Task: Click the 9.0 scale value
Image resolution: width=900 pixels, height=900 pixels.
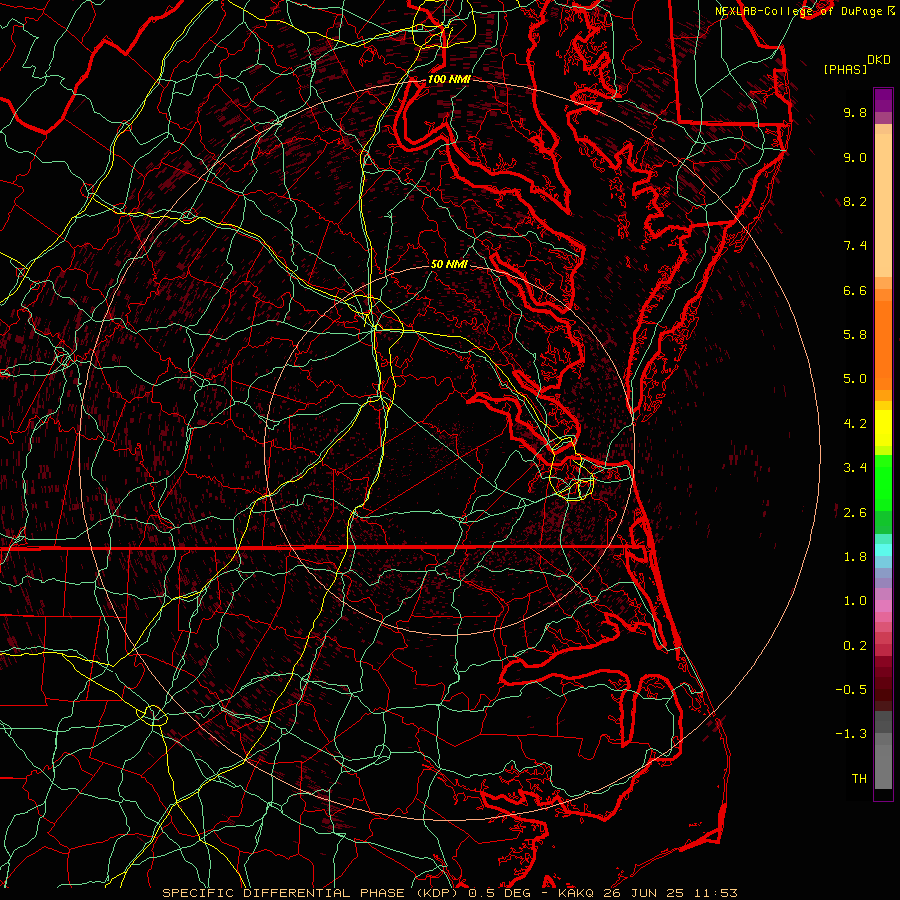Action: click(855, 157)
